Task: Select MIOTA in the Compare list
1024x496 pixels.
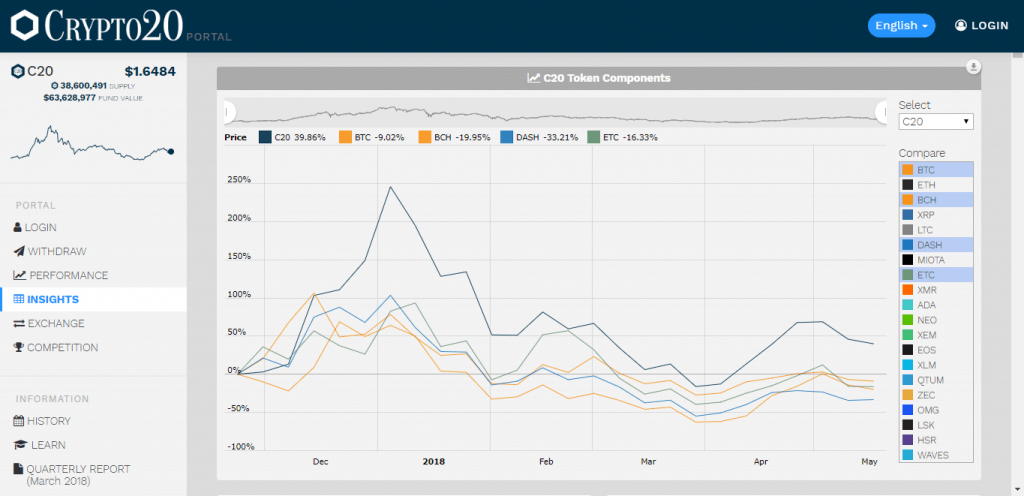Action: pos(936,260)
